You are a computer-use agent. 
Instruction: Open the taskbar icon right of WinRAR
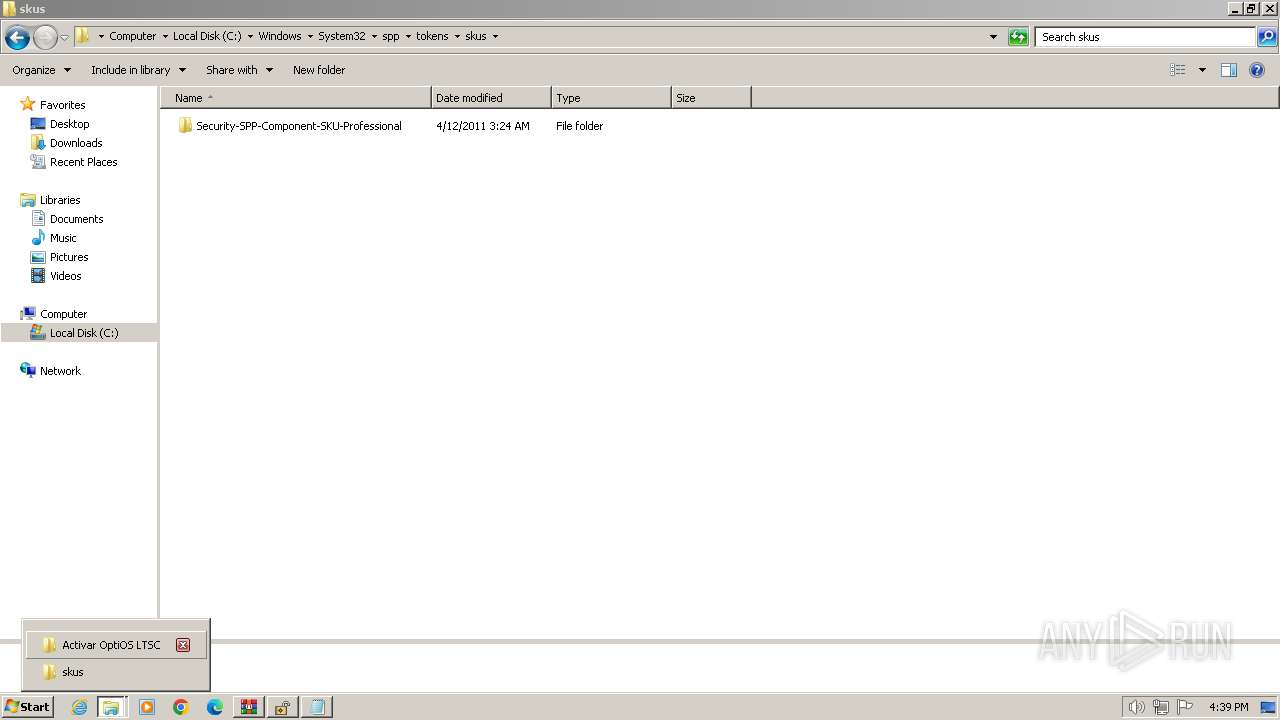pyautogui.click(x=283, y=707)
